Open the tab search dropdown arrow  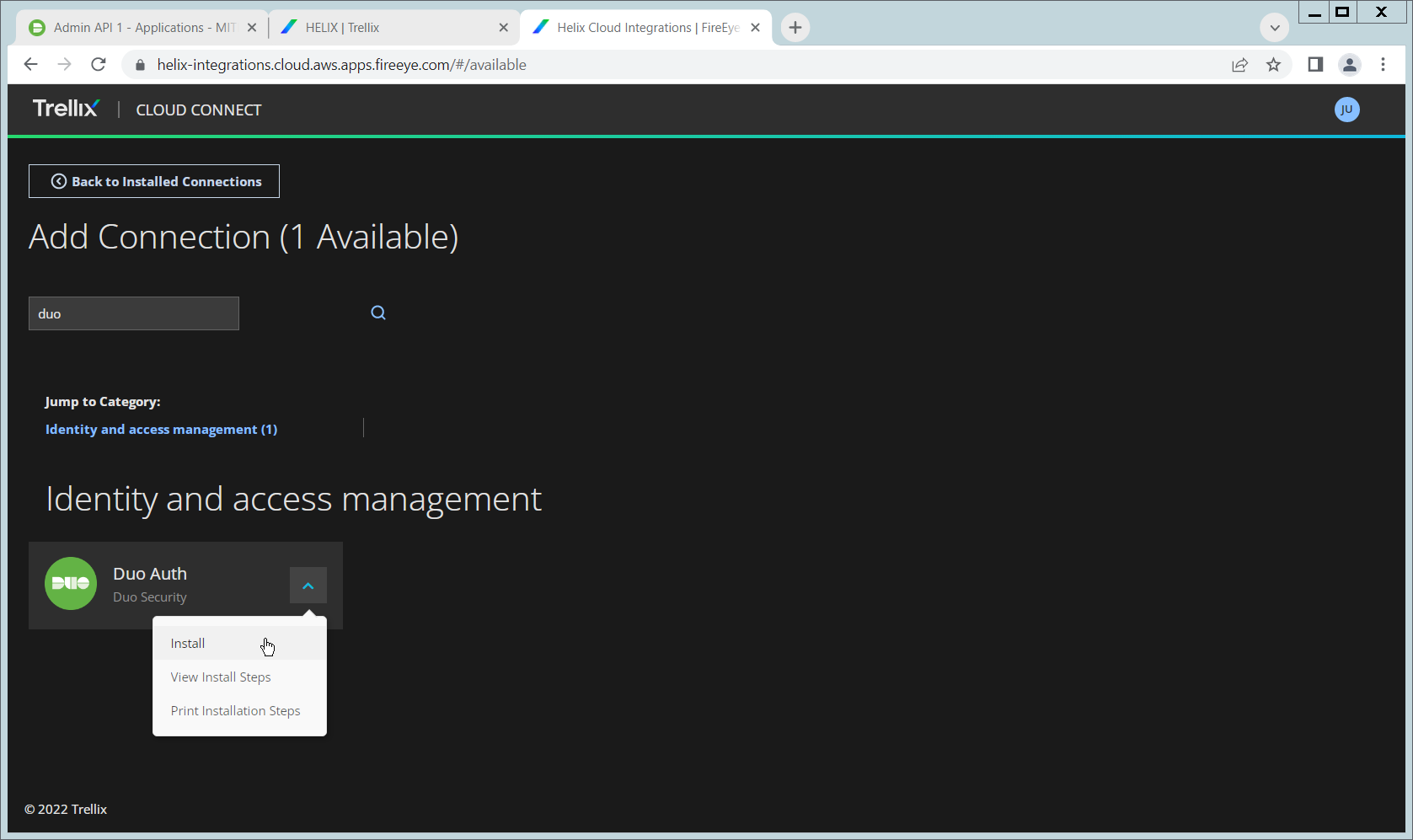pos(1274,28)
